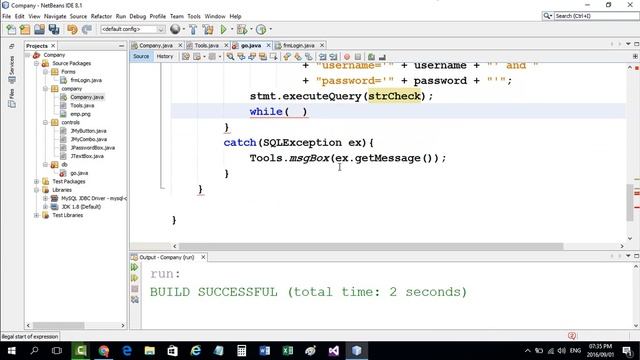This screenshot has width=640, height=360.
Task: Click the editor vertical scrollbar thumb
Action: point(630,202)
